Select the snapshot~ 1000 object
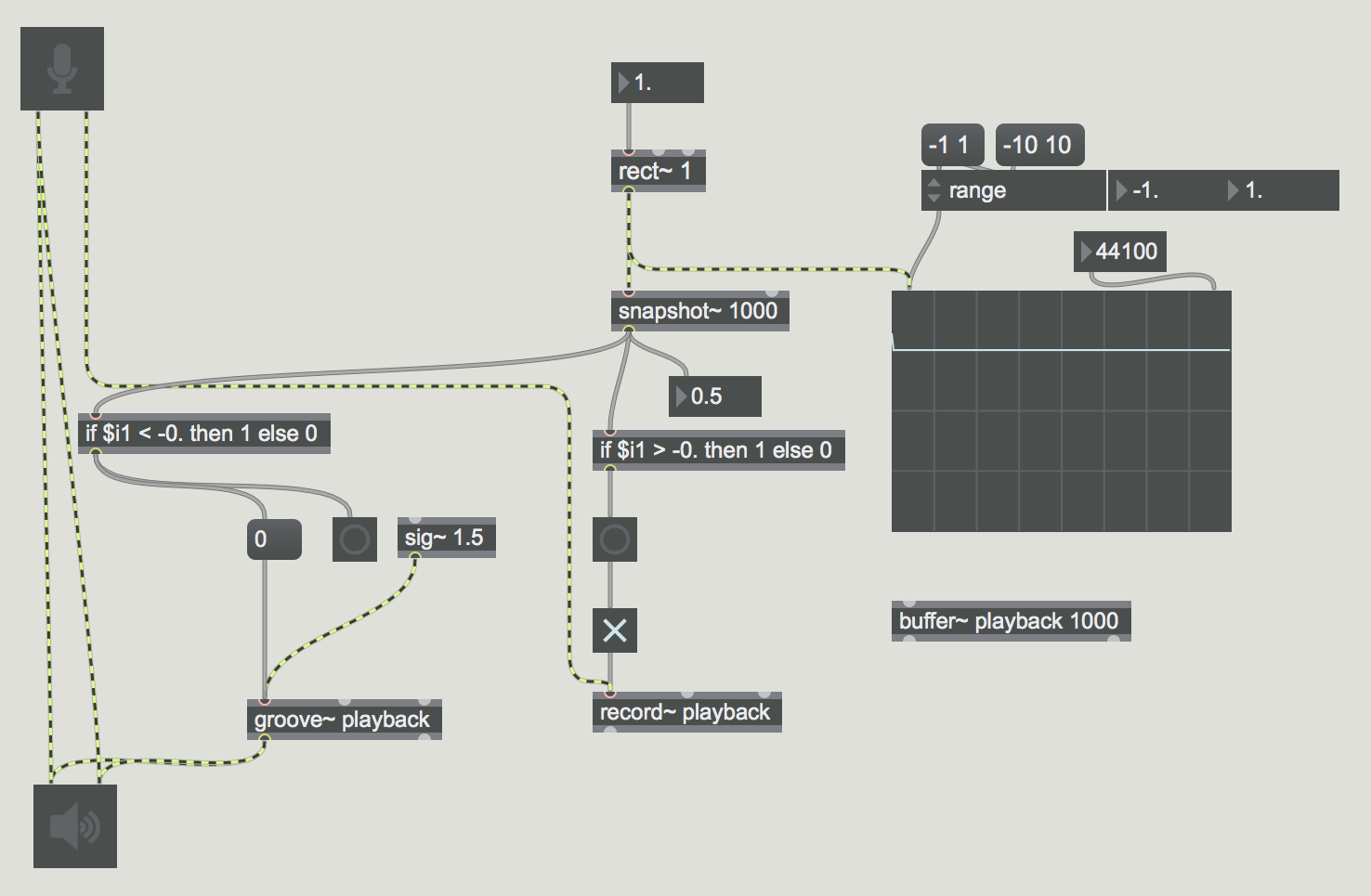Screen dimensions: 1371x896 click(700, 311)
